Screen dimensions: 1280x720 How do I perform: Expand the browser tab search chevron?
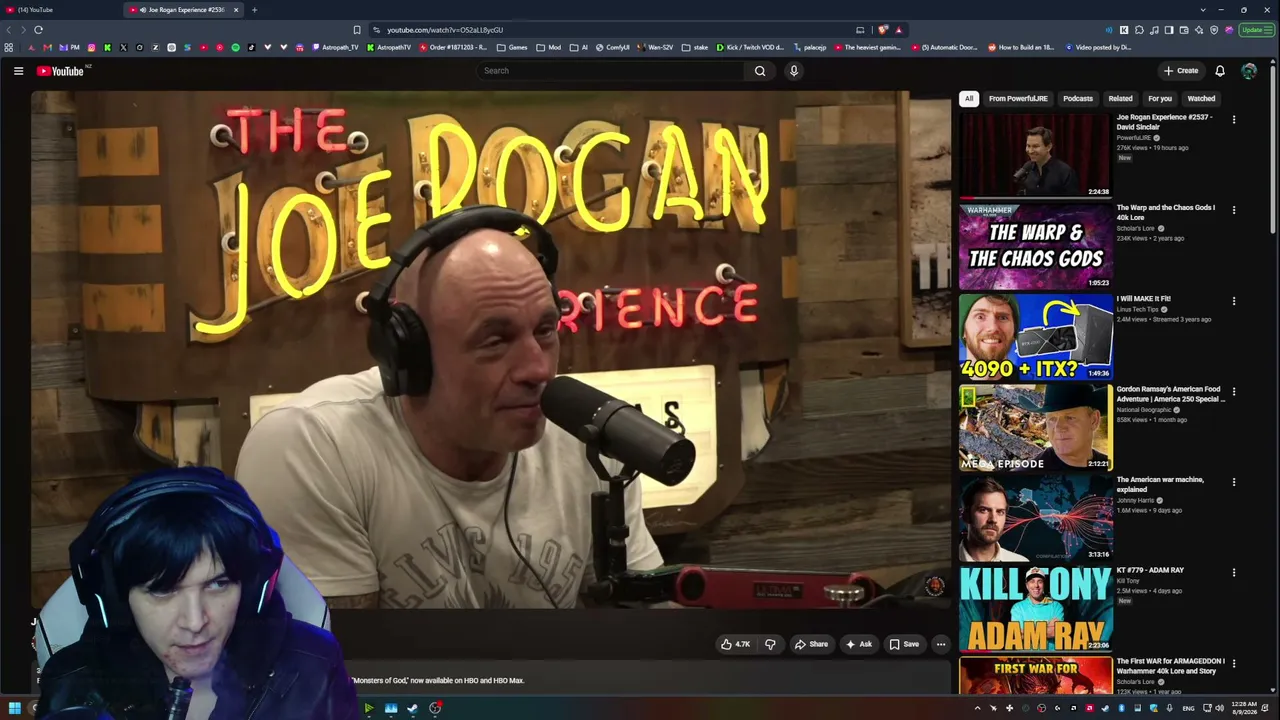point(1203,10)
